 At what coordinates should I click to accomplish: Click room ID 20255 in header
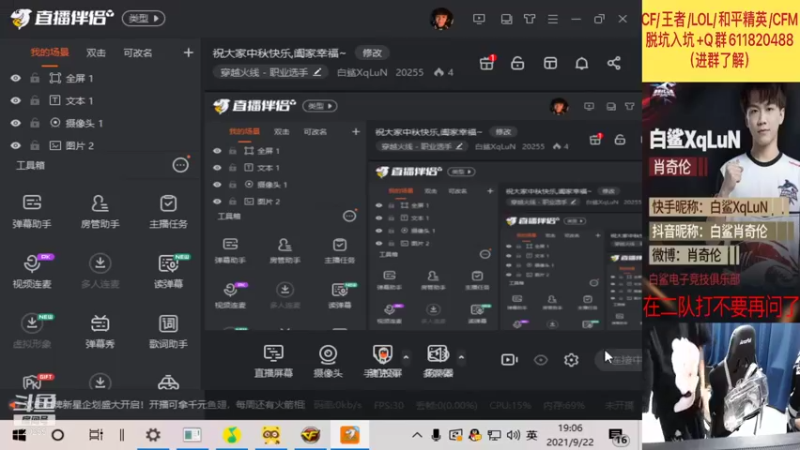point(410,72)
